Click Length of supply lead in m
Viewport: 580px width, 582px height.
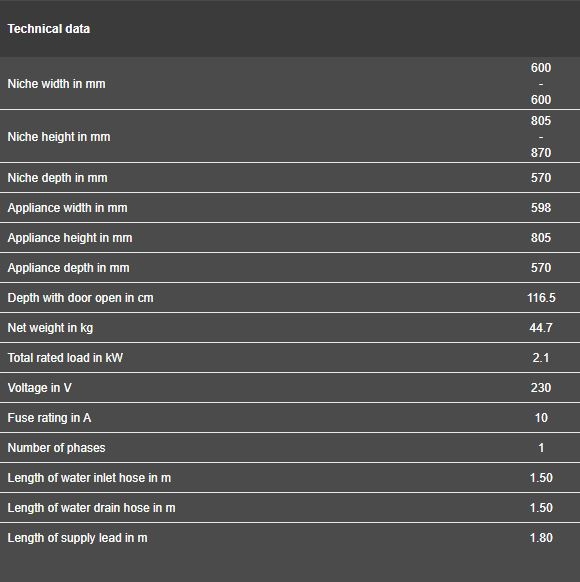[x=78, y=537]
